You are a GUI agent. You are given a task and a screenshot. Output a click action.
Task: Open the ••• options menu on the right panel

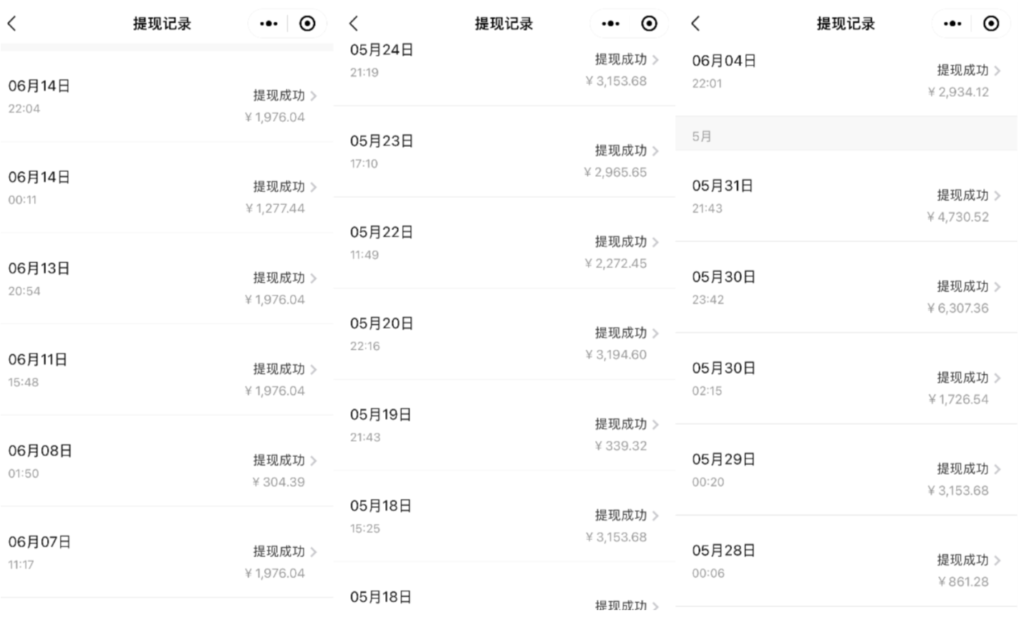[951, 23]
